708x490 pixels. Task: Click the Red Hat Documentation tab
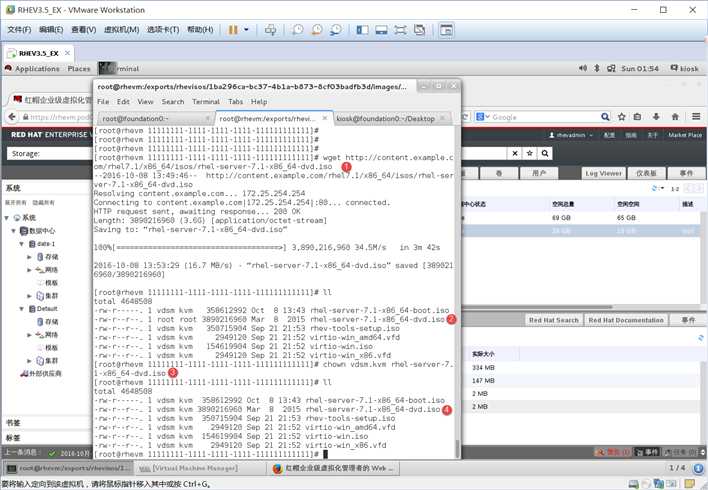626,320
